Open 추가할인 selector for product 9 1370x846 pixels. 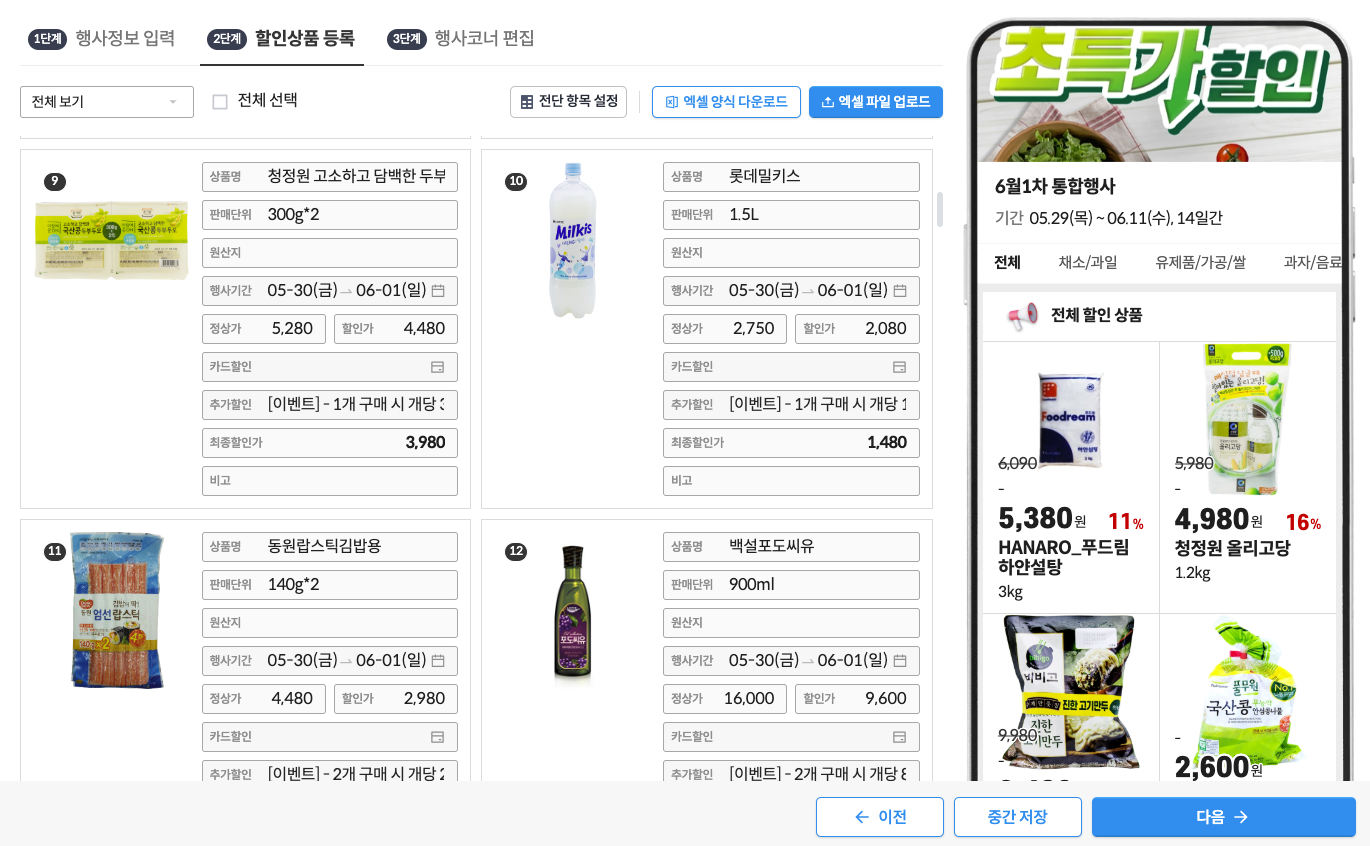pos(330,405)
